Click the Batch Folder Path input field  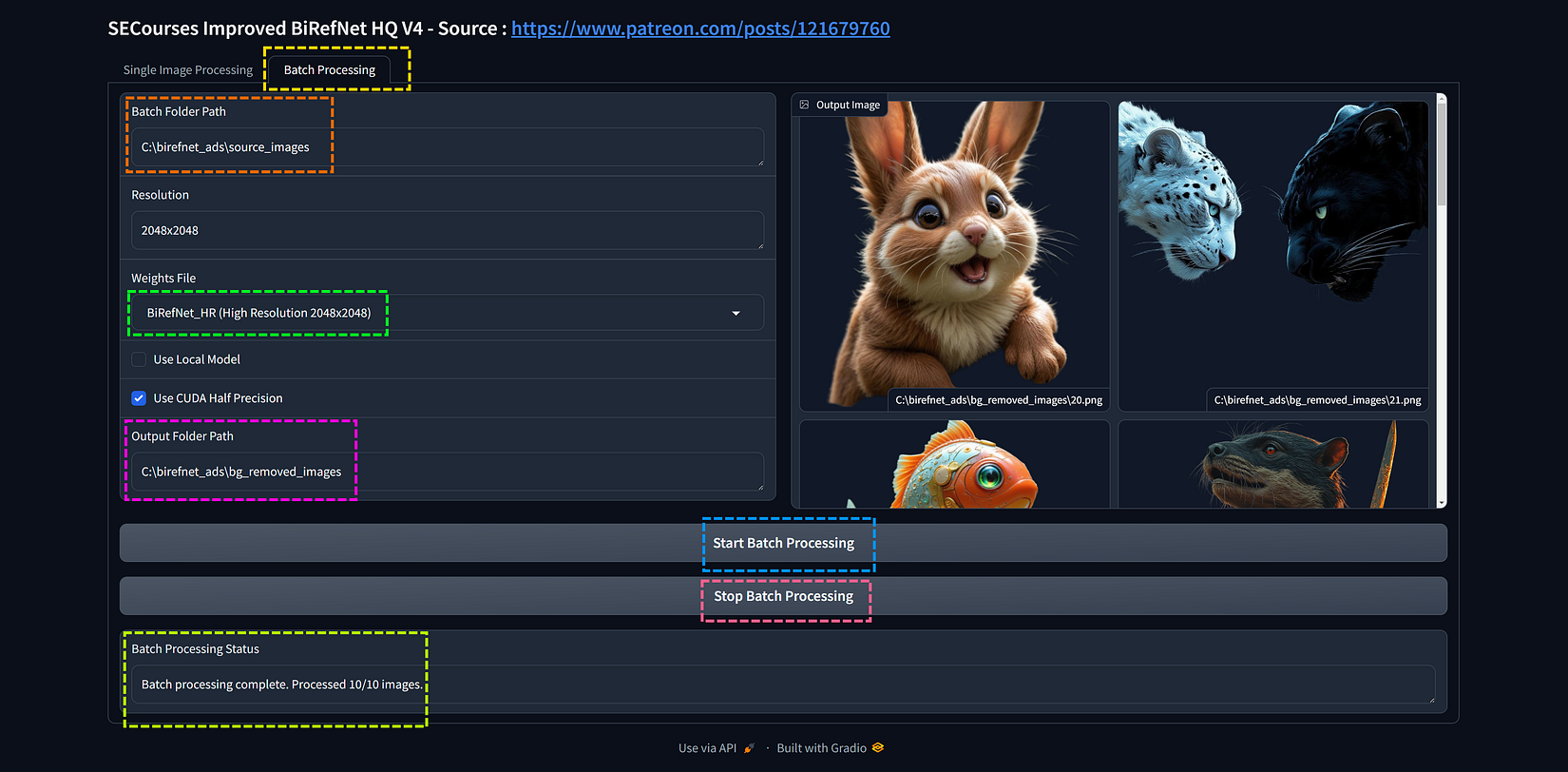tap(447, 147)
